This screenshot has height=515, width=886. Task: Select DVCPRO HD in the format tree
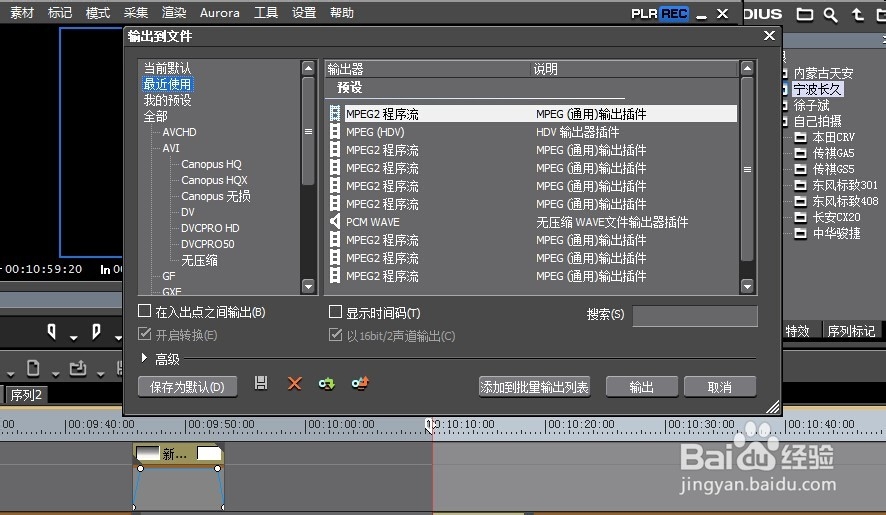[210, 228]
